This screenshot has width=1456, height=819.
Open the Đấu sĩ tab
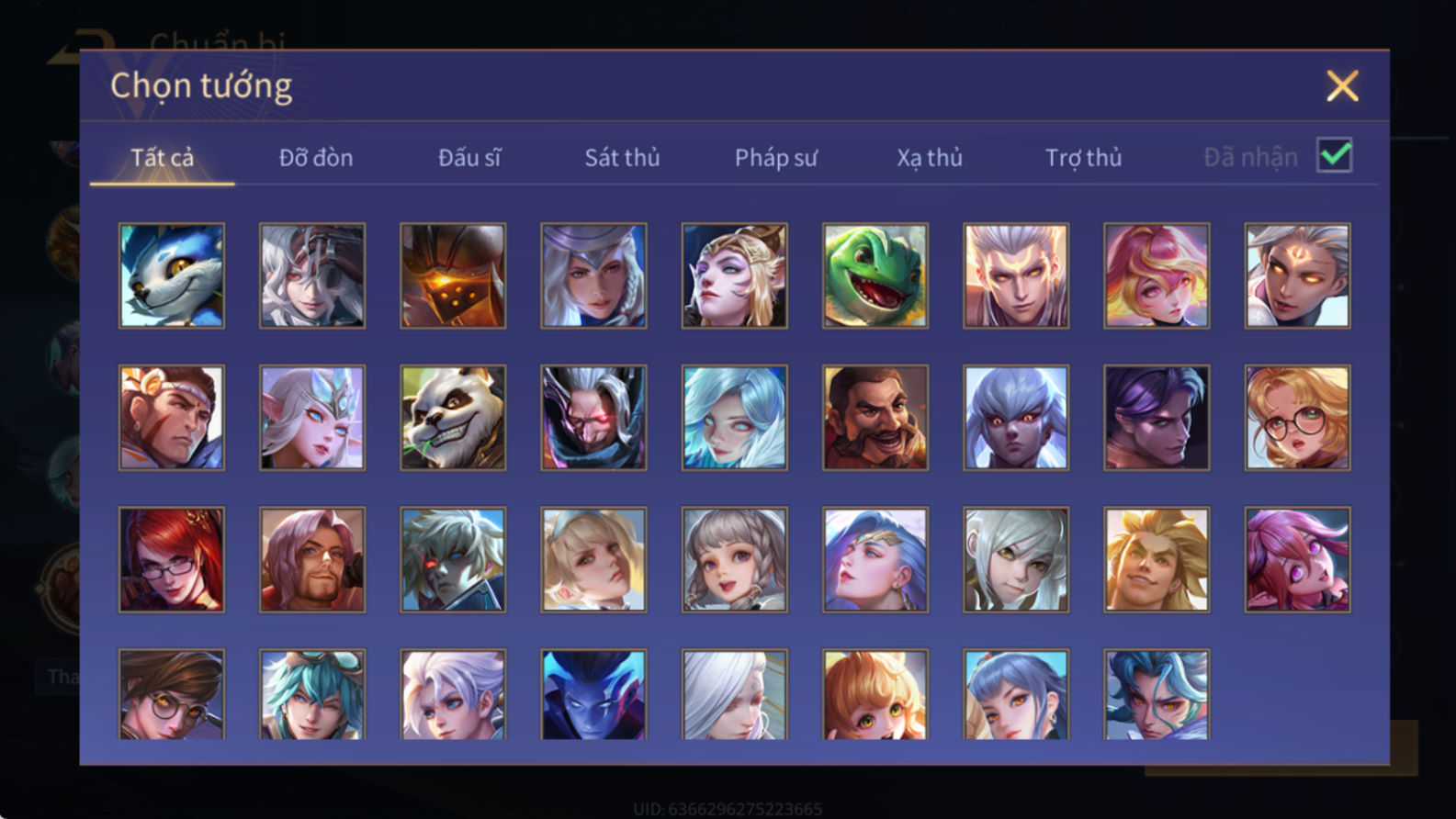pos(469,158)
